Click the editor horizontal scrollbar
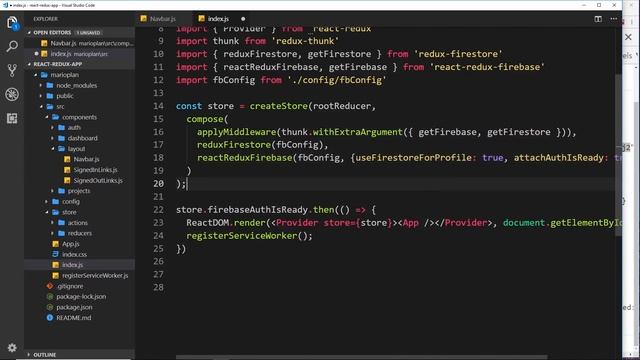The height and width of the screenshot is (360, 640). 361,357
